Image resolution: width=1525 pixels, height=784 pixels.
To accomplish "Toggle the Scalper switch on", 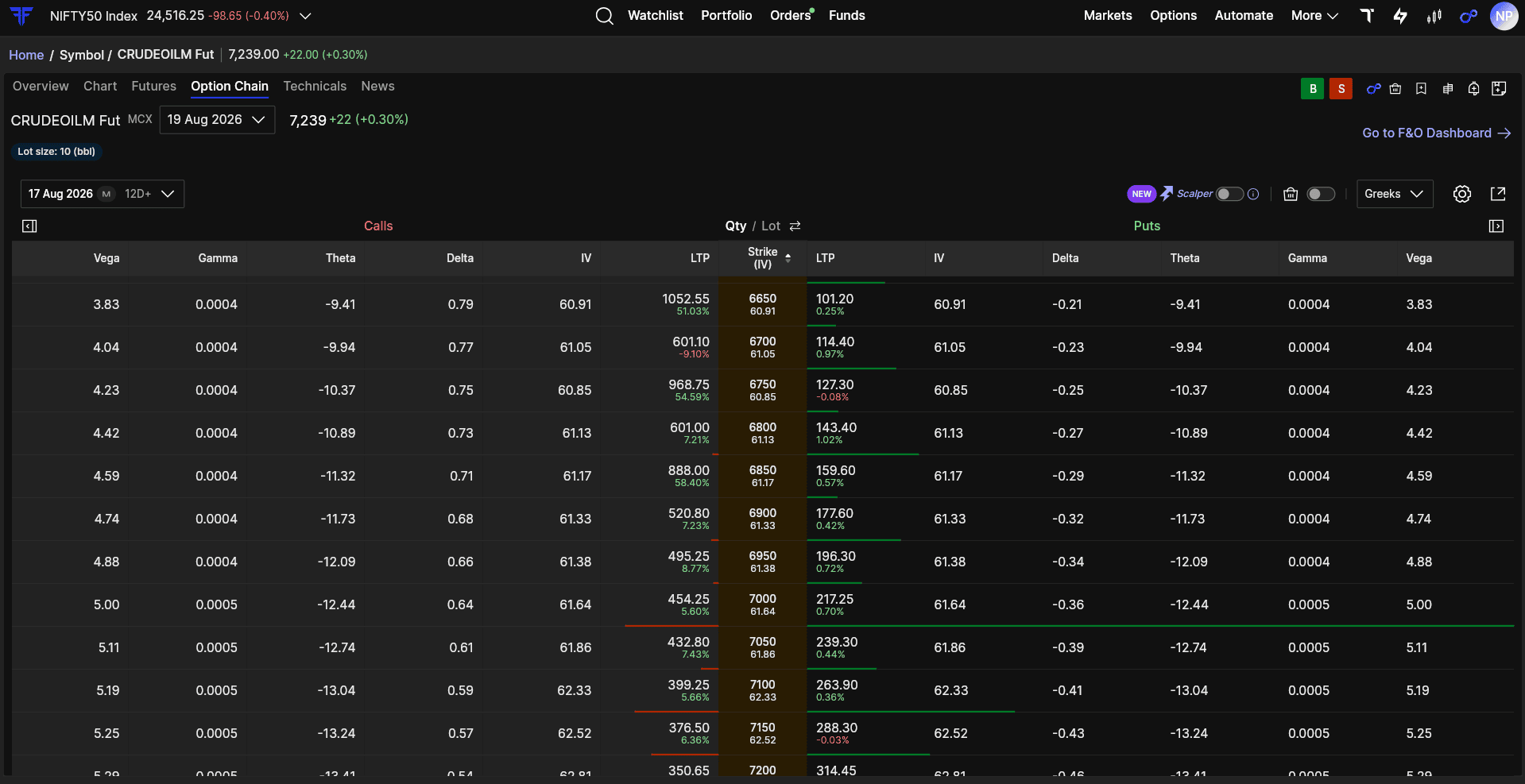I will click(x=1229, y=194).
